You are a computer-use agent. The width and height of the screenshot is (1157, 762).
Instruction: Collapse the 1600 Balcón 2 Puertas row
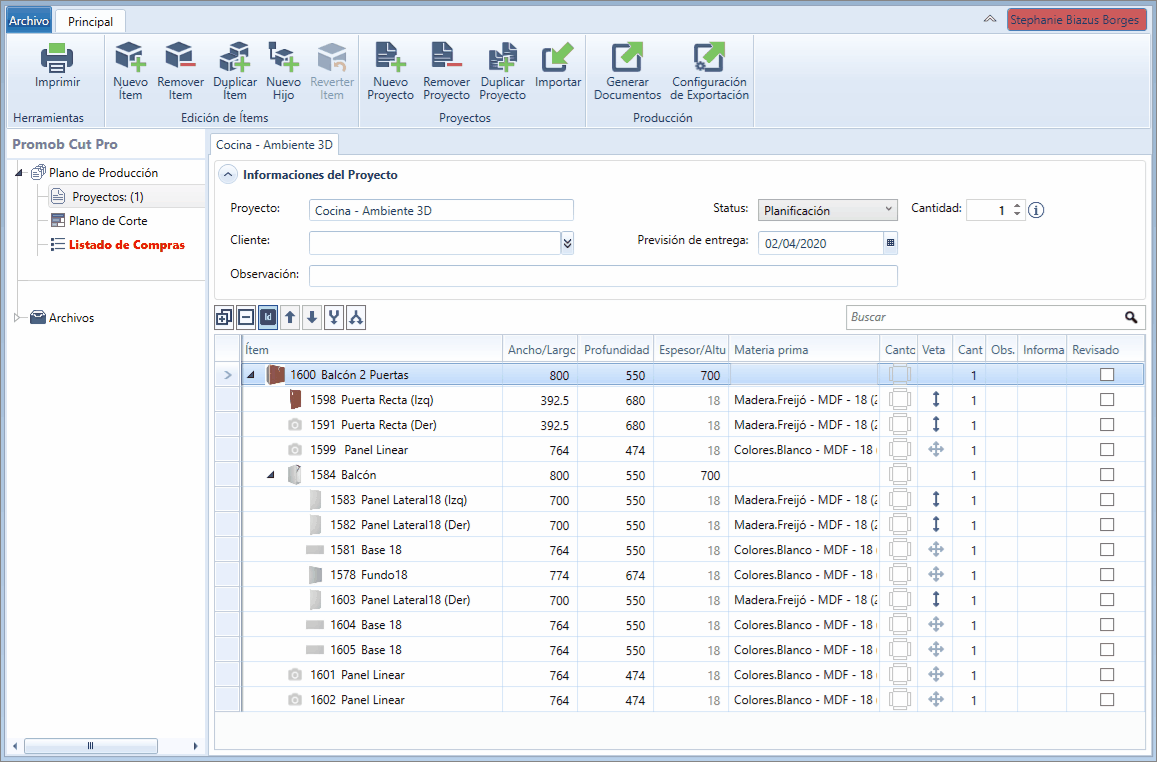251,375
